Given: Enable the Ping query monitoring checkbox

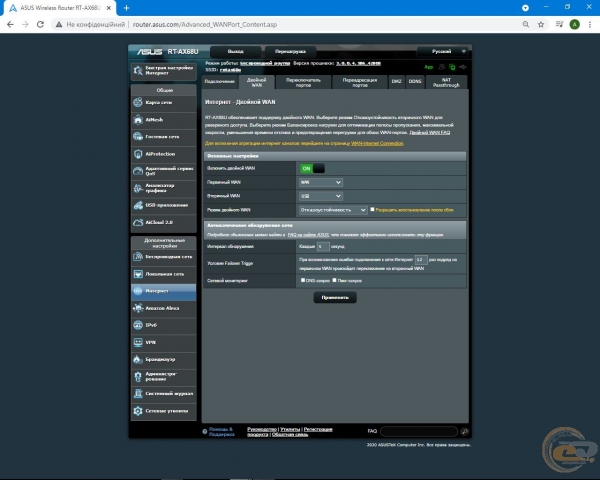Looking at the screenshot, I should tap(334, 280).
